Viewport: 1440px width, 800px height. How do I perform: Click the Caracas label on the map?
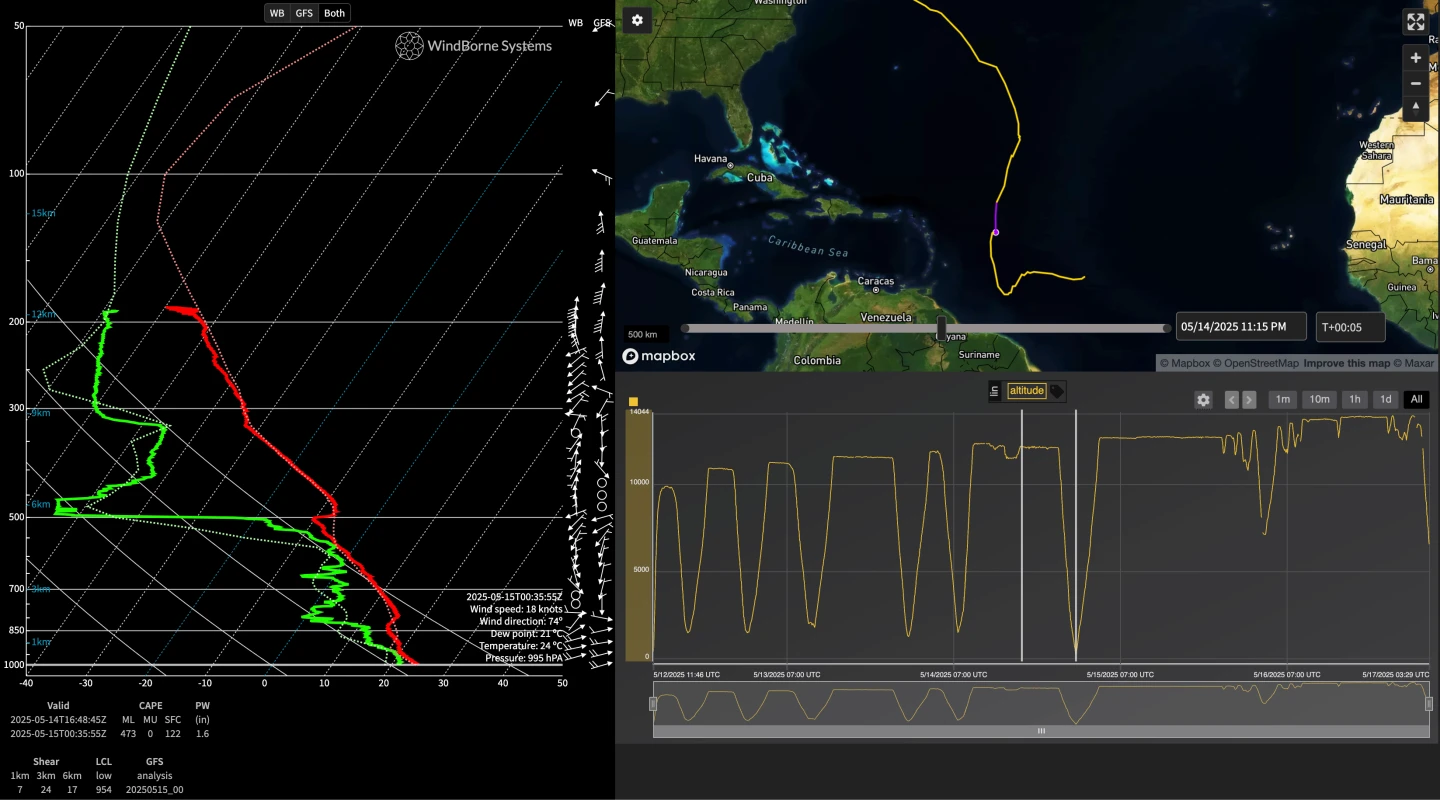[875, 281]
